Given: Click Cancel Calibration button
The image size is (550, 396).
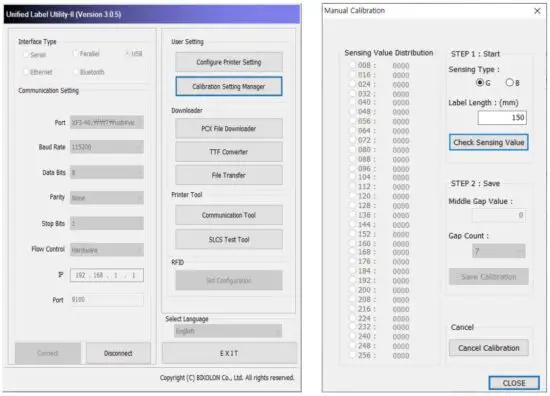Looking at the screenshot, I should 489,348.
